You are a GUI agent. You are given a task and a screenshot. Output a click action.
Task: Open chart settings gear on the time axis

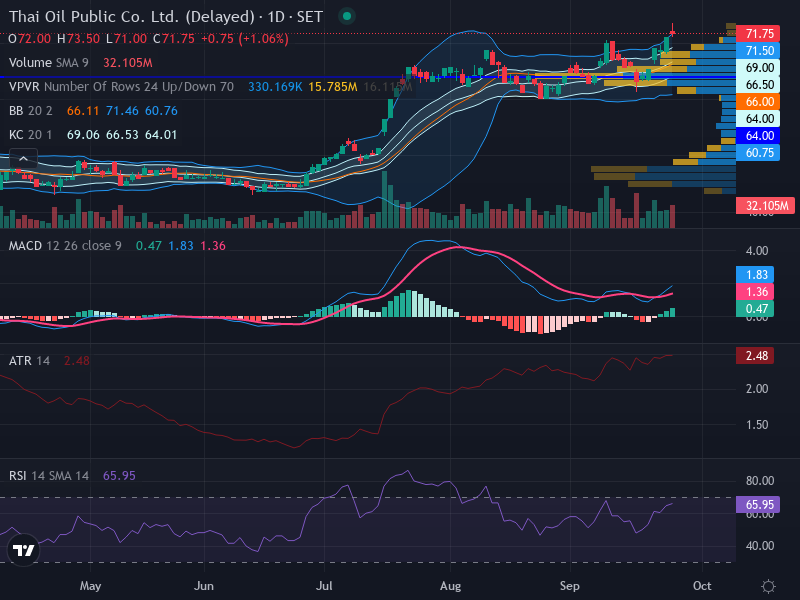tap(768, 586)
